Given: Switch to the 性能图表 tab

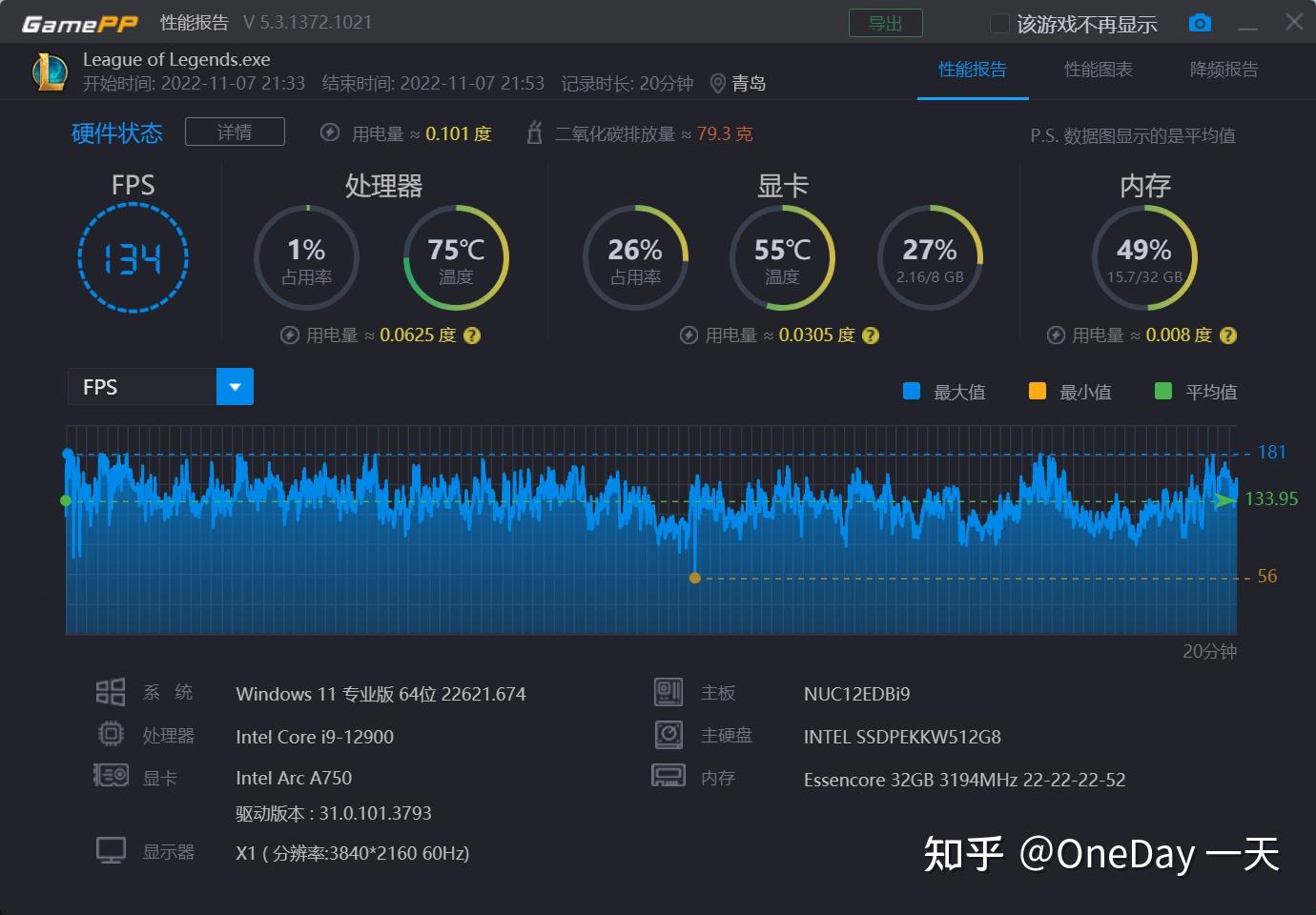Looking at the screenshot, I should pos(1099,70).
